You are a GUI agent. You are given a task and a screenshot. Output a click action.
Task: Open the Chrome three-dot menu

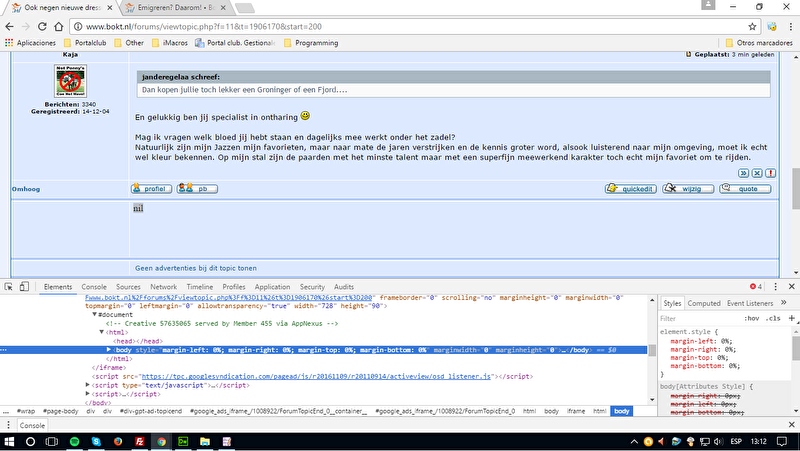pos(790,27)
